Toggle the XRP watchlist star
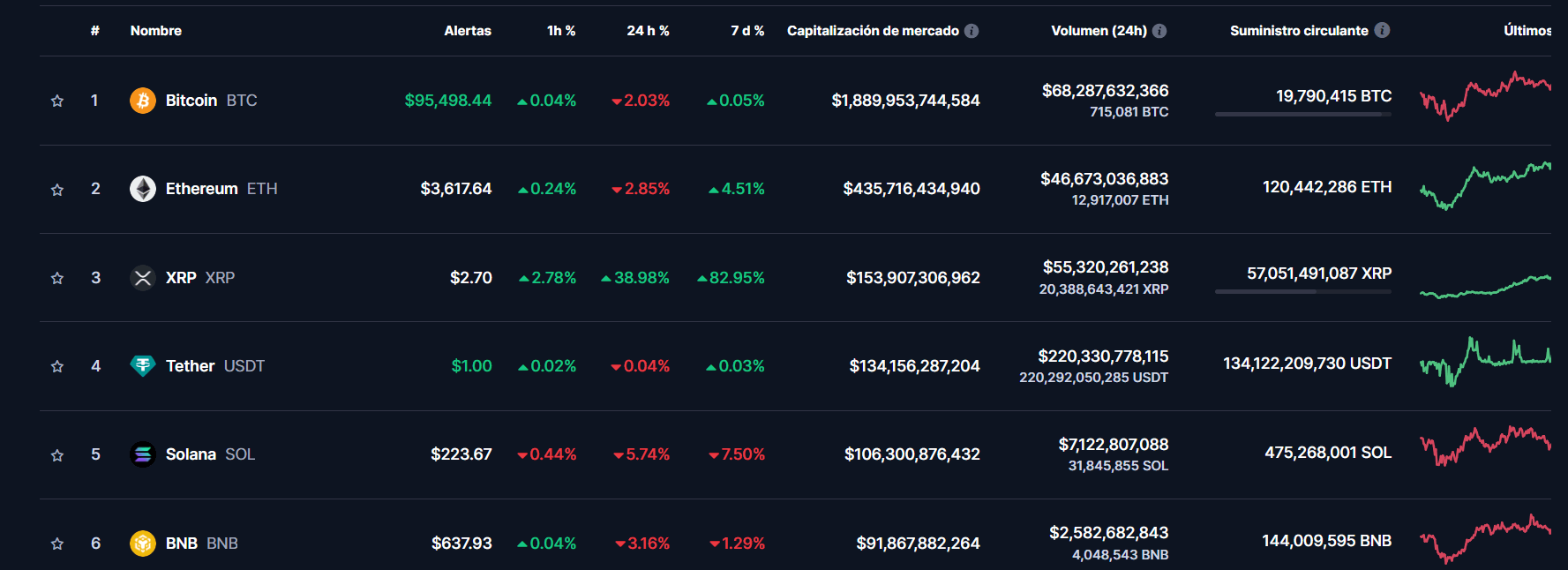The image size is (1568, 570). point(57,278)
